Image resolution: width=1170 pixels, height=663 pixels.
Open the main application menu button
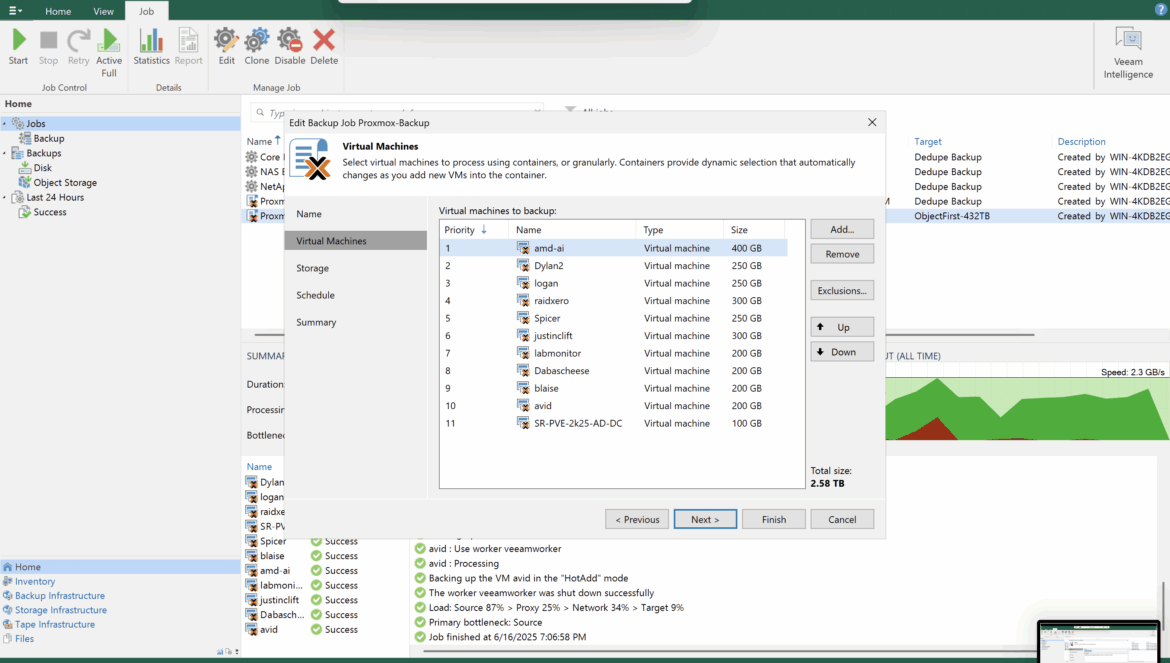tap(15, 10)
